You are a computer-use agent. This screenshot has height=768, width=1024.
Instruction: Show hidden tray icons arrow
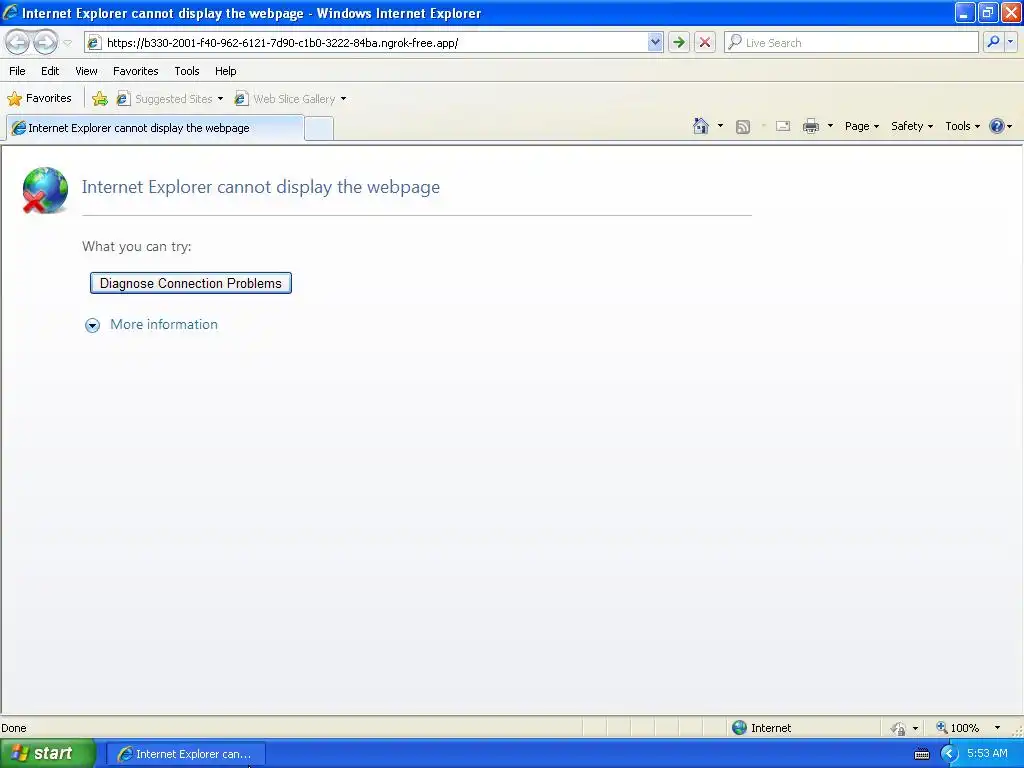[948, 754]
